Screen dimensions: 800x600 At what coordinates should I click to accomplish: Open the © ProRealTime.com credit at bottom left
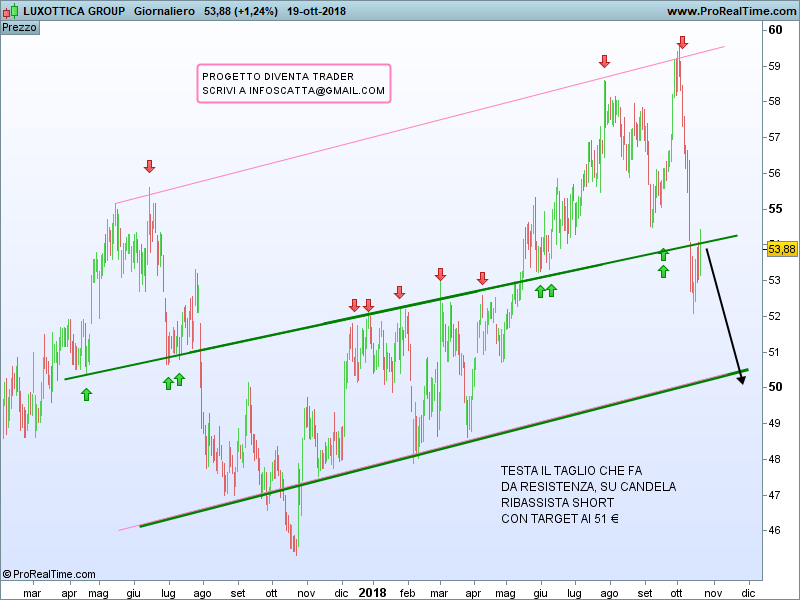pos(49,574)
